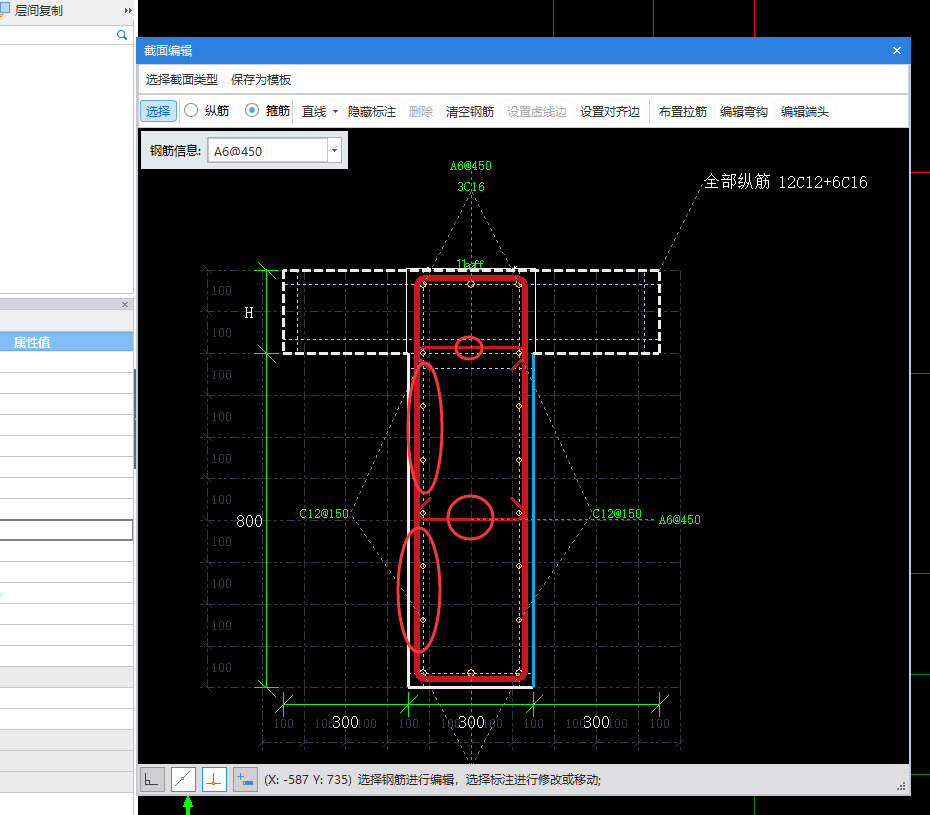
Task: Expand the double-arrow chevron beside 层间复制
Action: click(128, 11)
